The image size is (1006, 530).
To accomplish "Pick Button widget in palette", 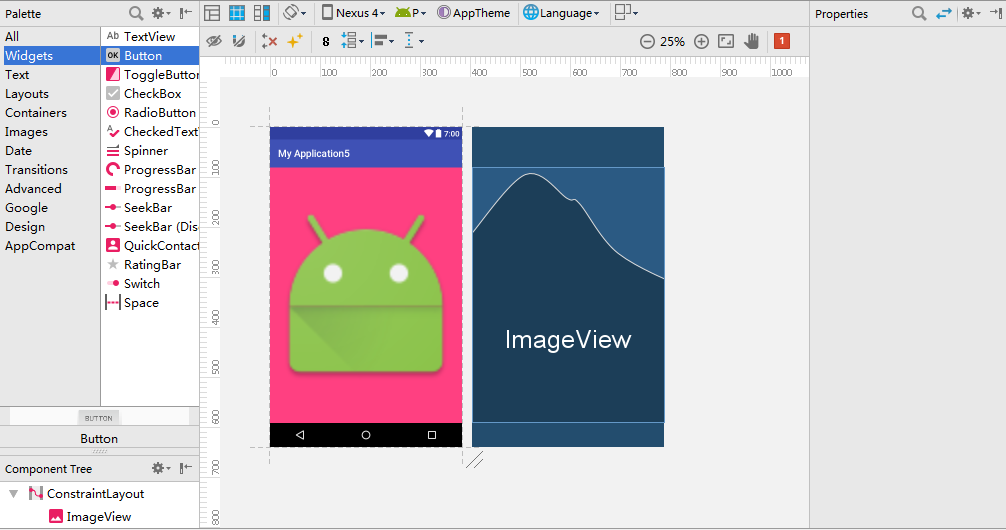I will (x=150, y=56).
